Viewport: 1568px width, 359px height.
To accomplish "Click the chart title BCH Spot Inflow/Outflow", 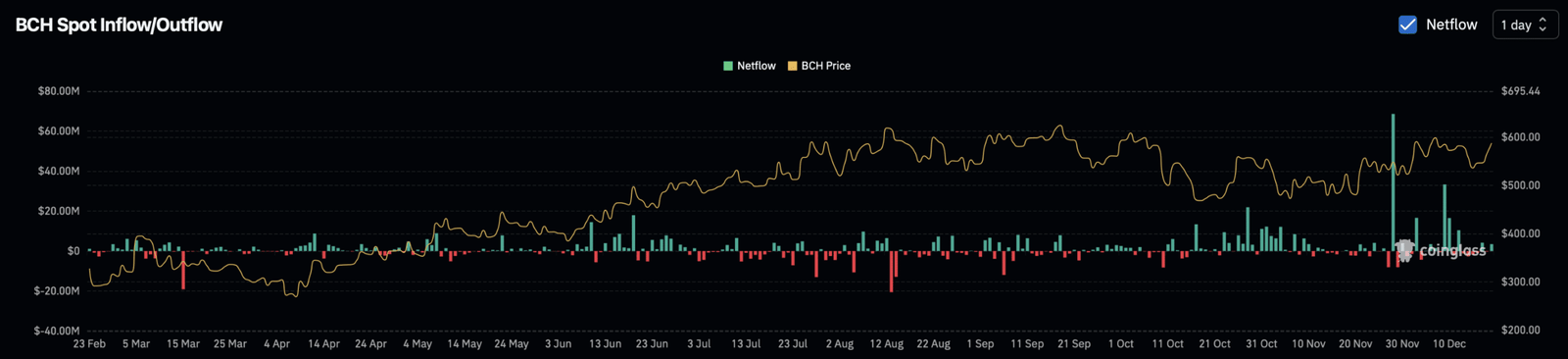I will tap(119, 25).
